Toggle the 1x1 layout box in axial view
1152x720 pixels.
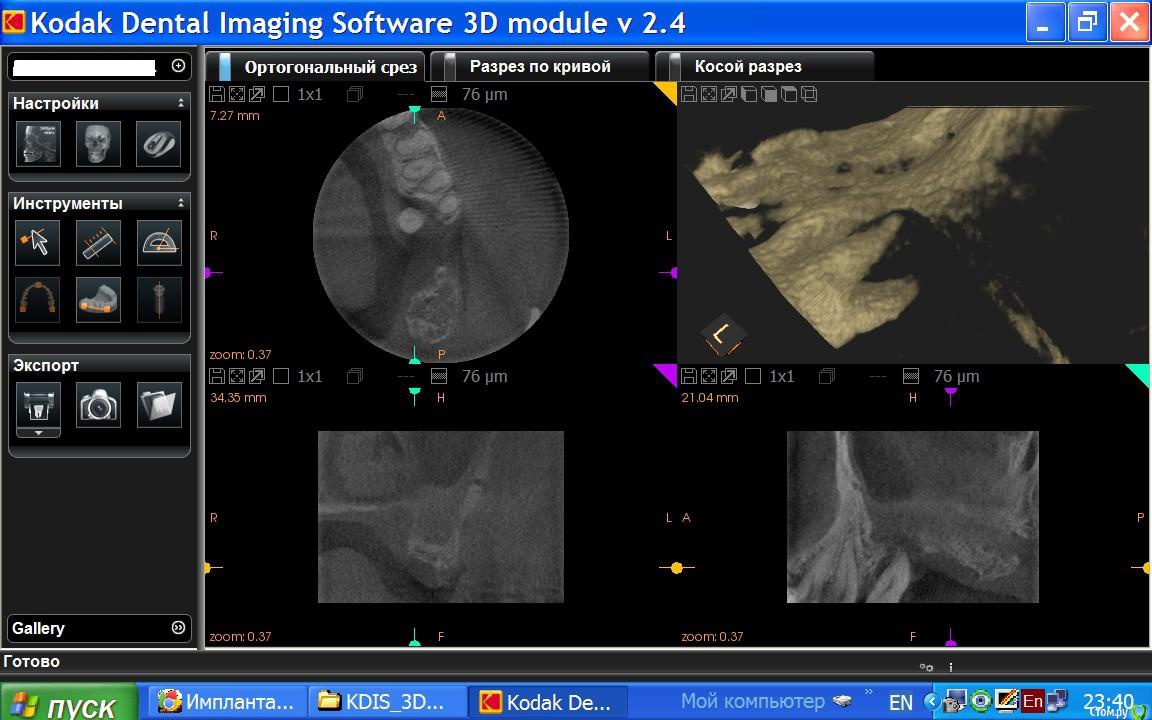coord(281,95)
